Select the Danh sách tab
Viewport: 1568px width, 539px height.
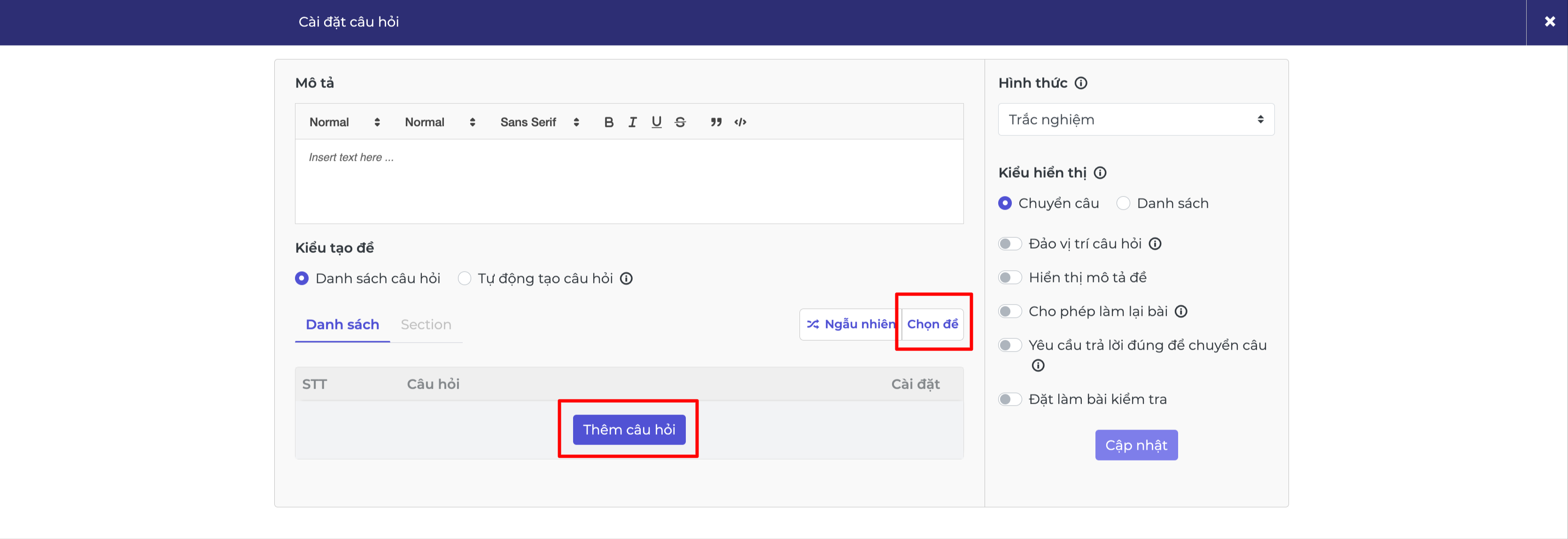click(x=342, y=325)
